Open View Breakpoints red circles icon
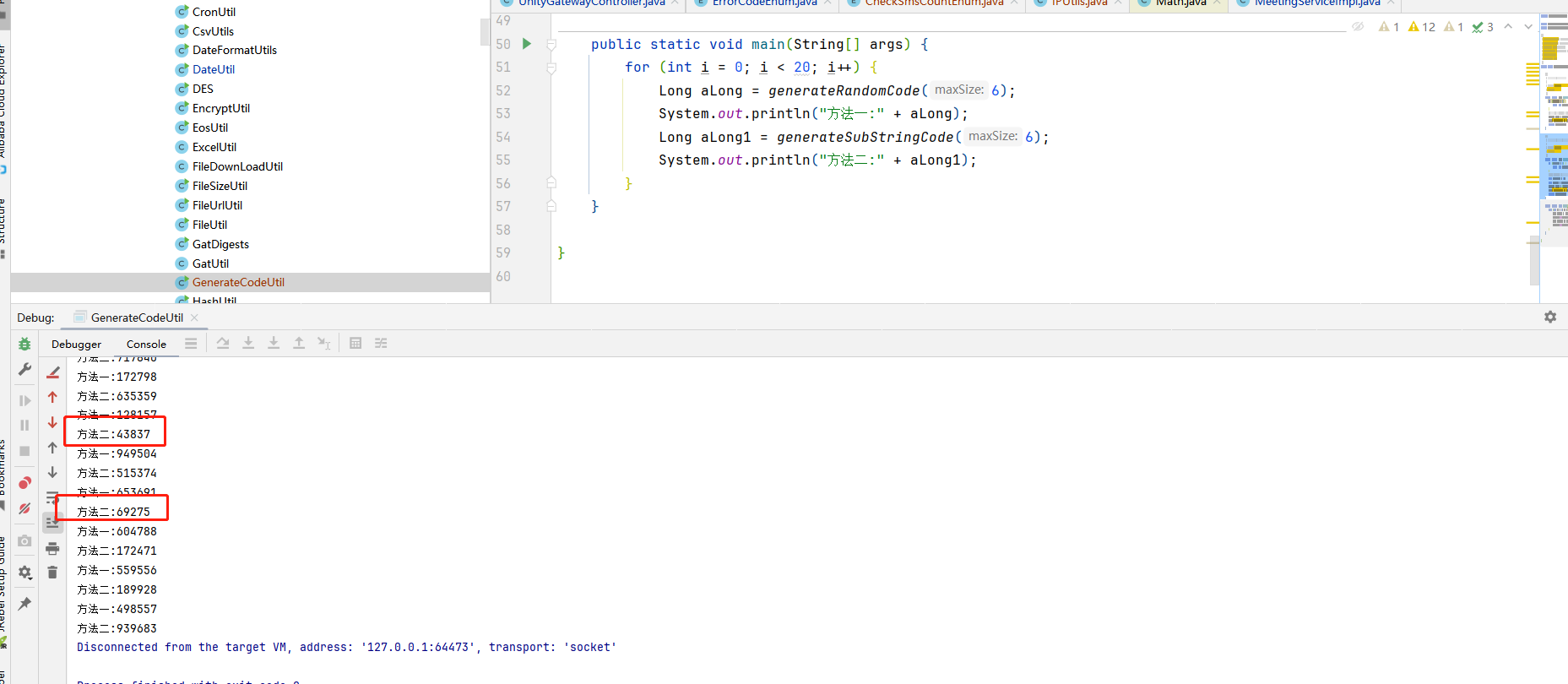 click(24, 483)
